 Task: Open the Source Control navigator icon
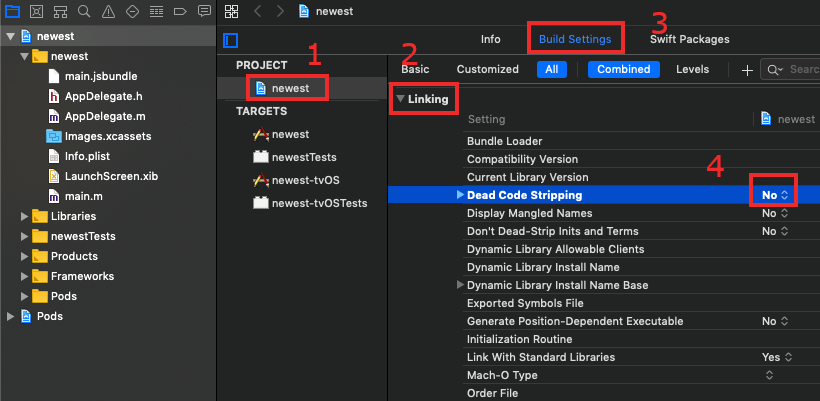coord(36,11)
